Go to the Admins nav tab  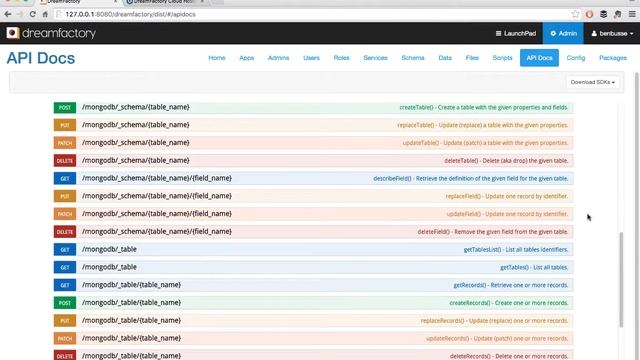pyautogui.click(x=278, y=58)
